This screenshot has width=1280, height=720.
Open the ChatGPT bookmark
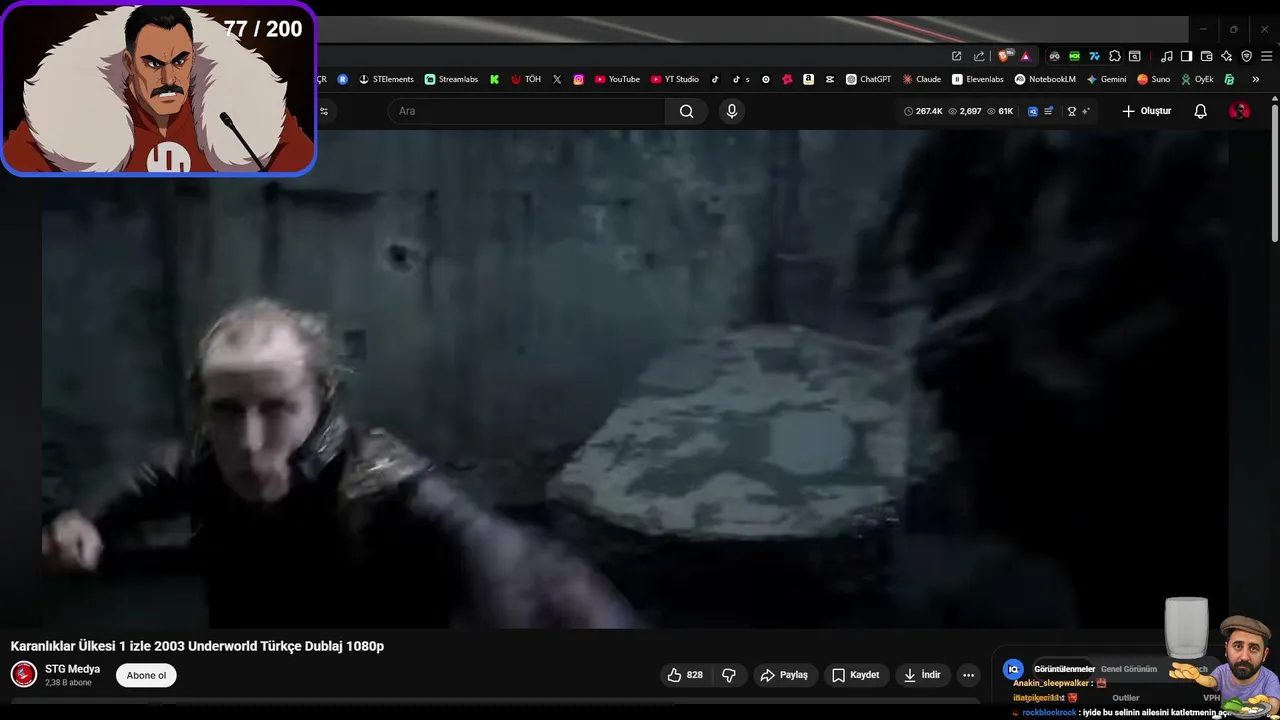click(868, 79)
